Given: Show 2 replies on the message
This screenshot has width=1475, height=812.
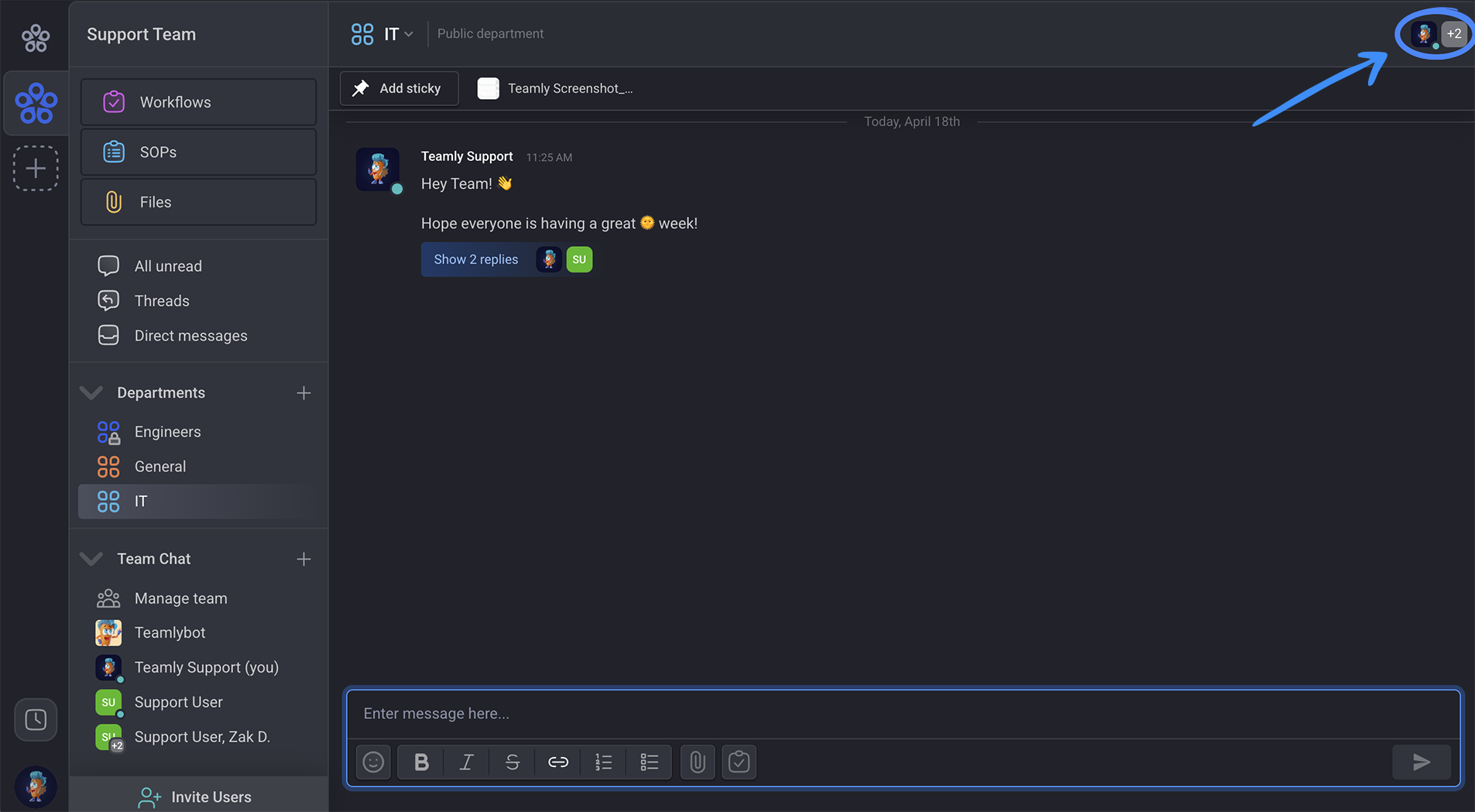Looking at the screenshot, I should pos(476,259).
